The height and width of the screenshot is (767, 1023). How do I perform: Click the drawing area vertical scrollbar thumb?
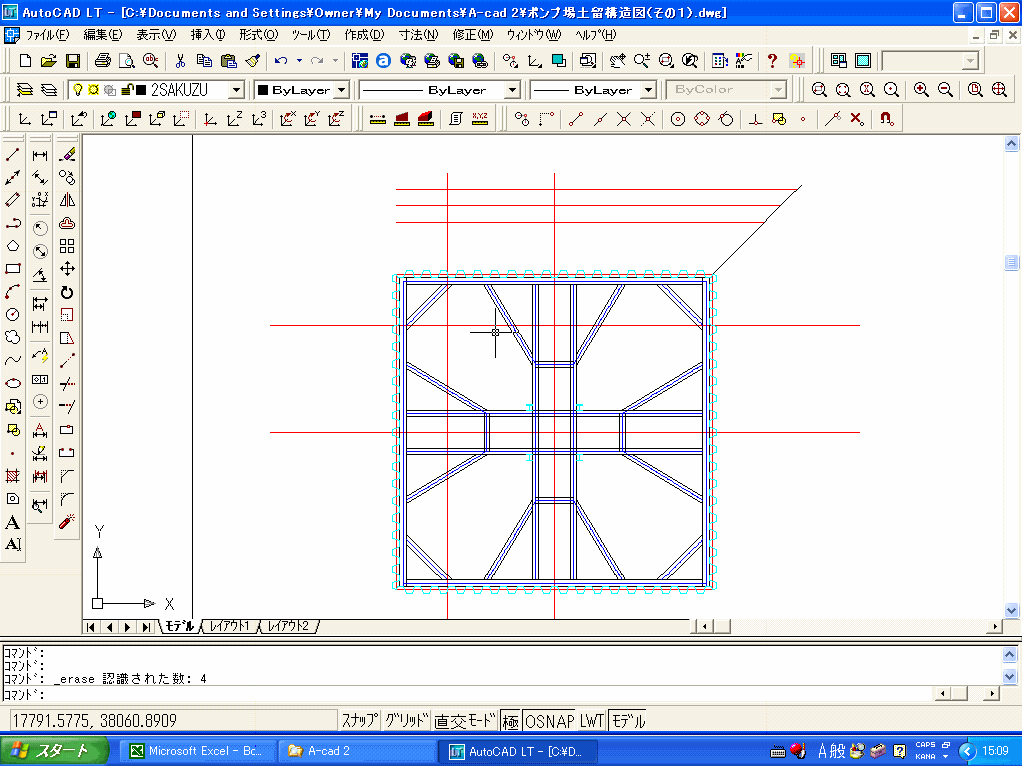(1011, 262)
